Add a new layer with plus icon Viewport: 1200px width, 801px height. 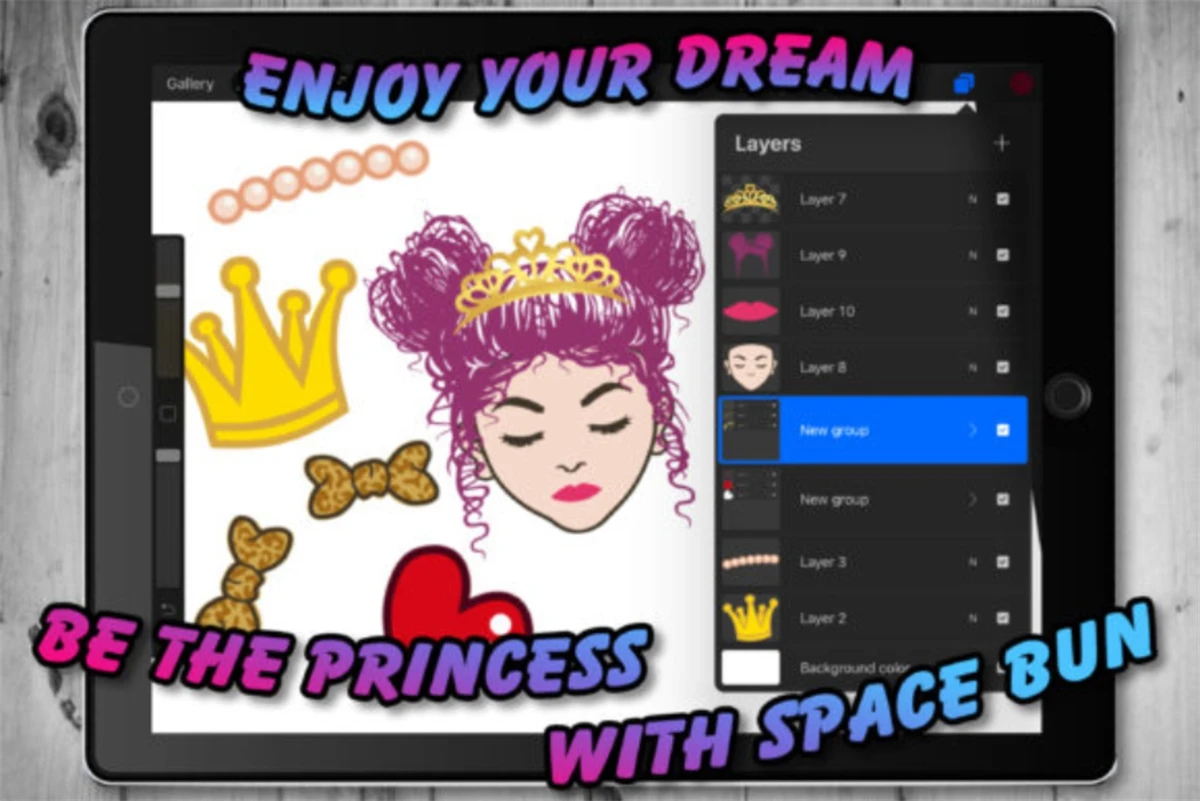1001,143
